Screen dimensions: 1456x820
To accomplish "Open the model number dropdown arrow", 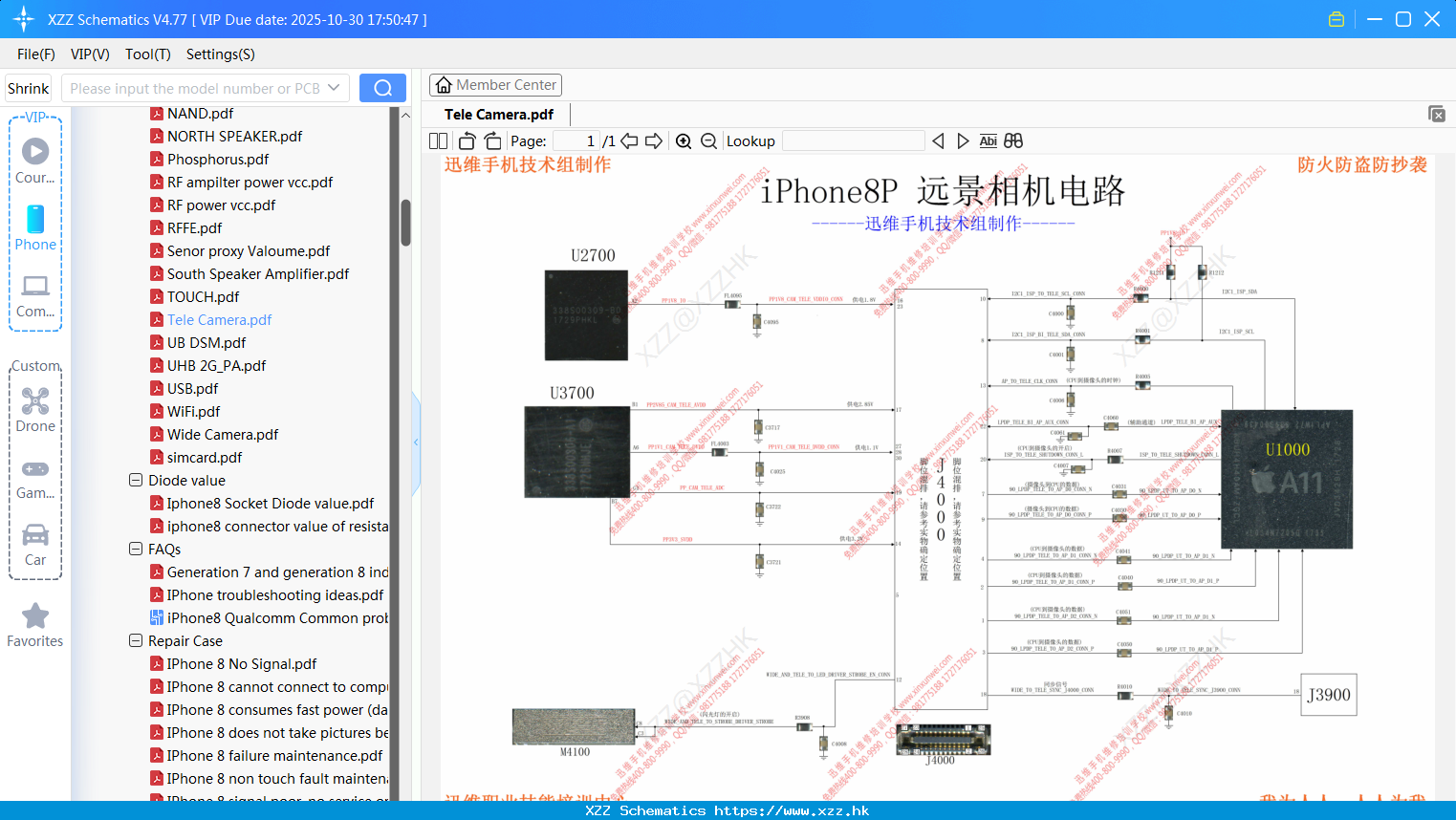I will tap(334, 88).
